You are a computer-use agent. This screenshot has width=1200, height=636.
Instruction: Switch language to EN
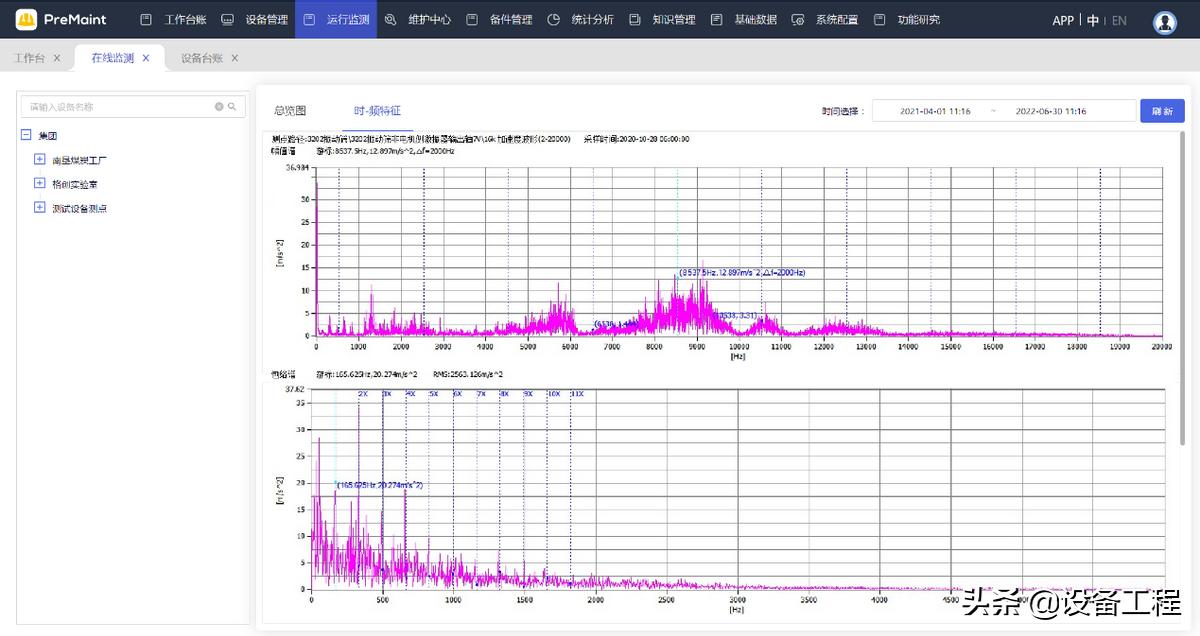[x=1119, y=20]
